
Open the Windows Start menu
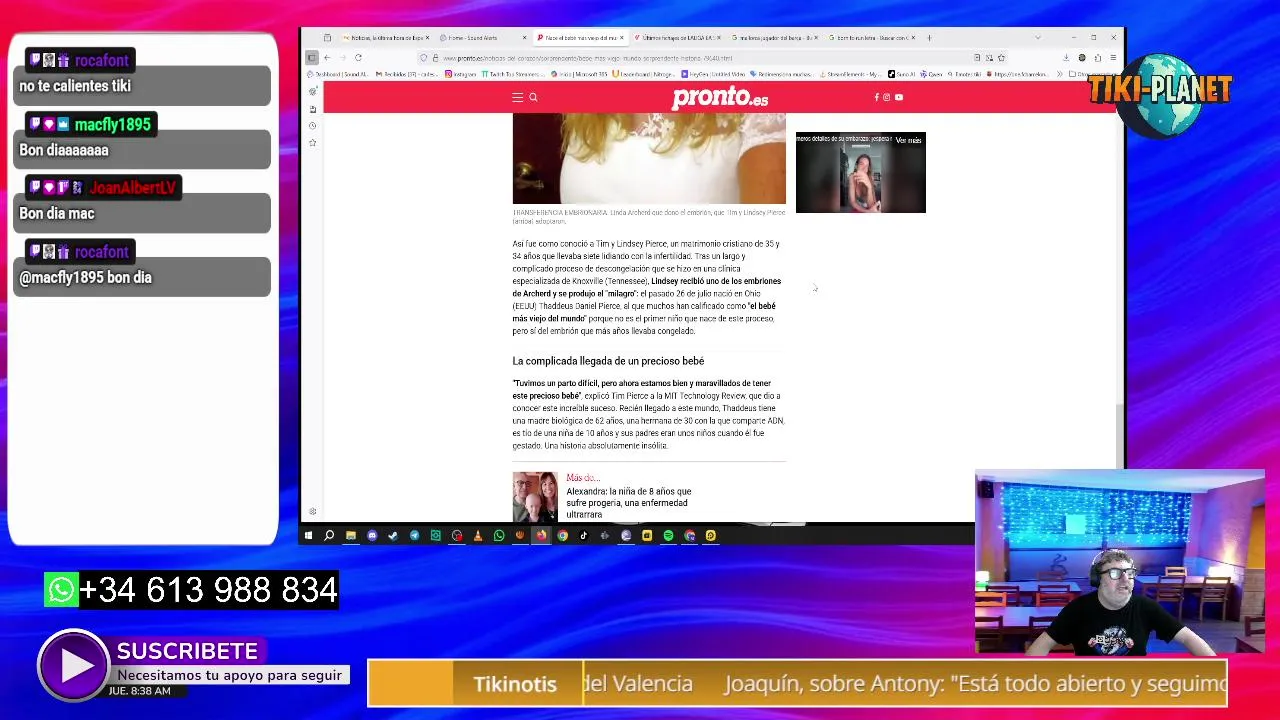308,536
